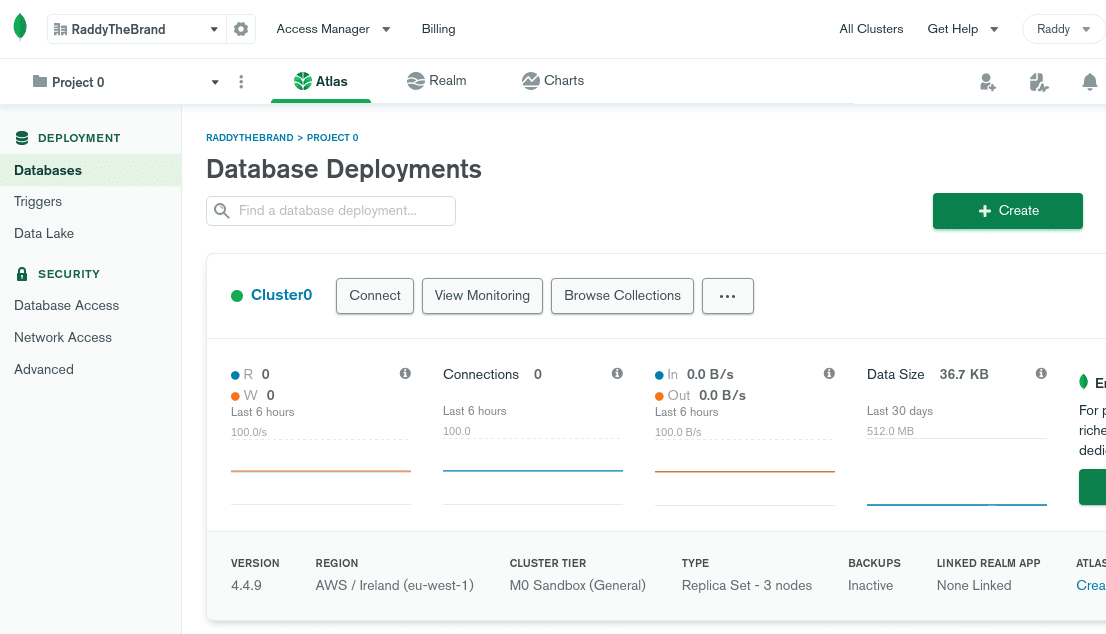Open the Raddy user account dropdown
The width and height of the screenshot is (1106, 634).
point(1063,29)
